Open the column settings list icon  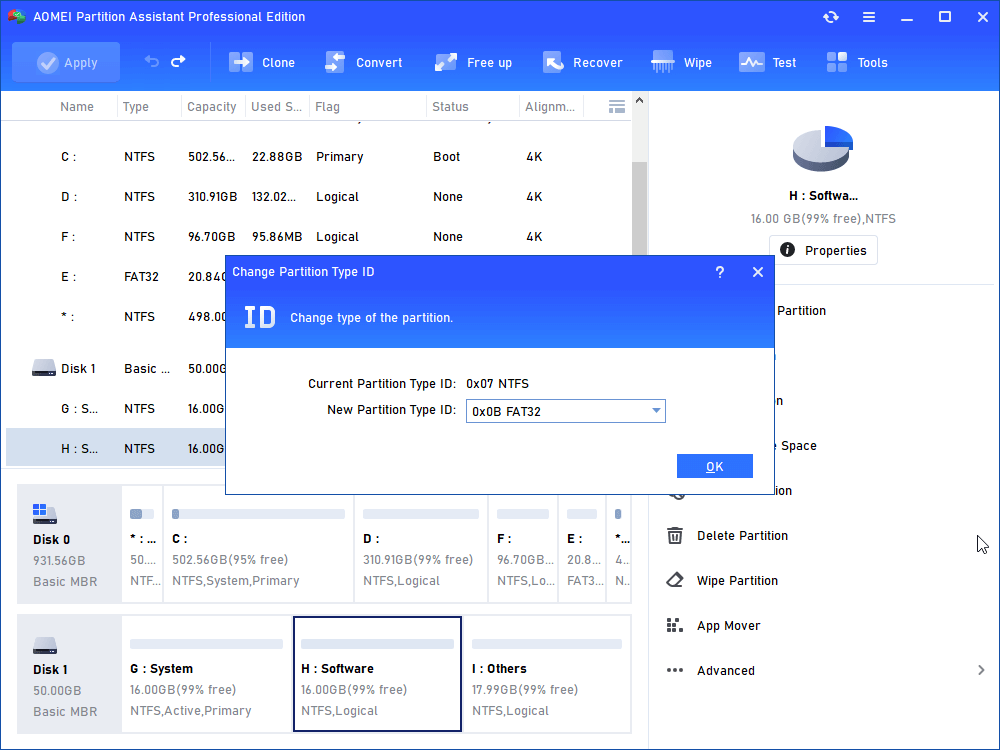[x=617, y=107]
